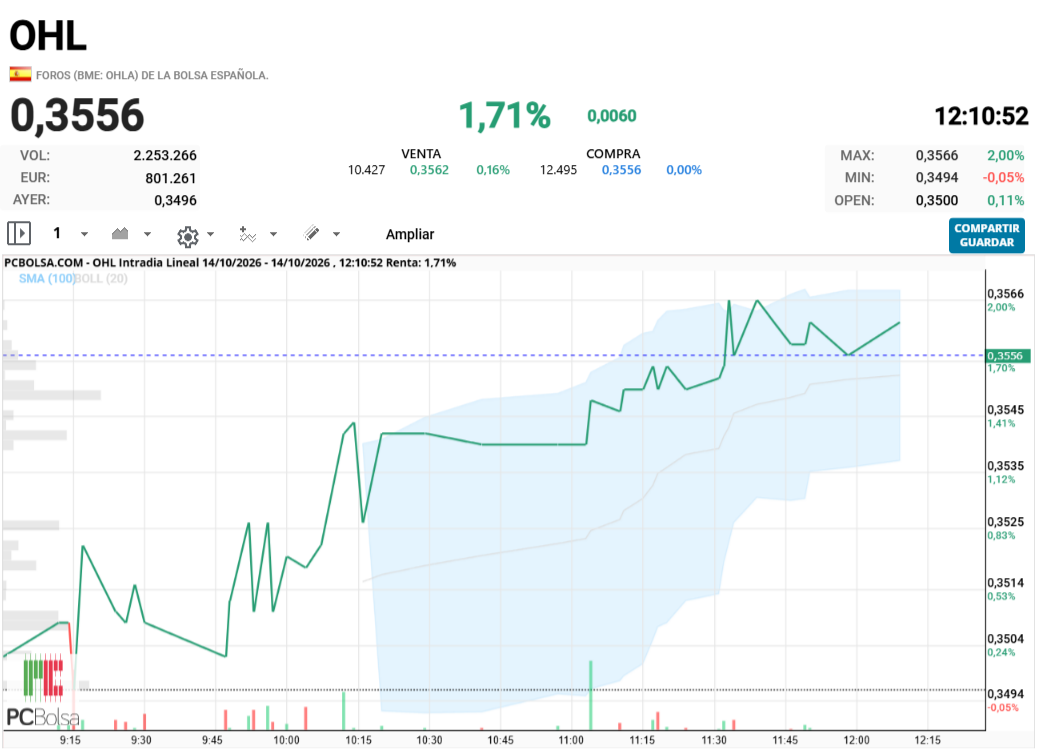The height and width of the screenshot is (749, 1037).
Task: Open the FOROS (BME: OHLA) forum link
Action: coord(152,75)
